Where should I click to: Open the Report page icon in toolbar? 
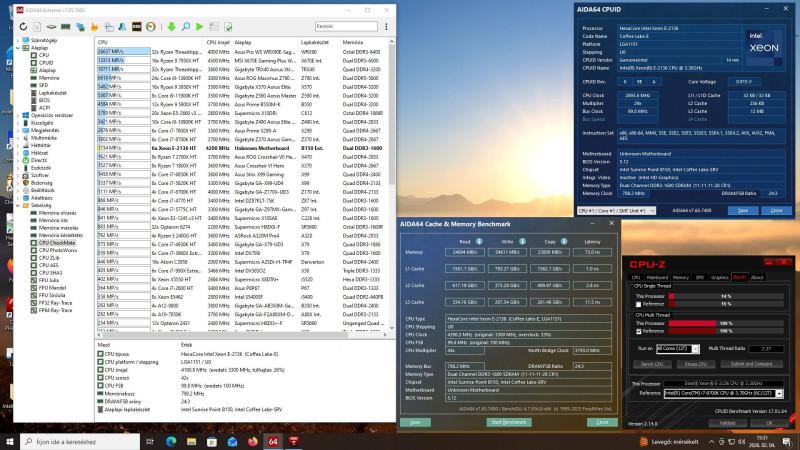pyautogui.click(x=37, y=27)
